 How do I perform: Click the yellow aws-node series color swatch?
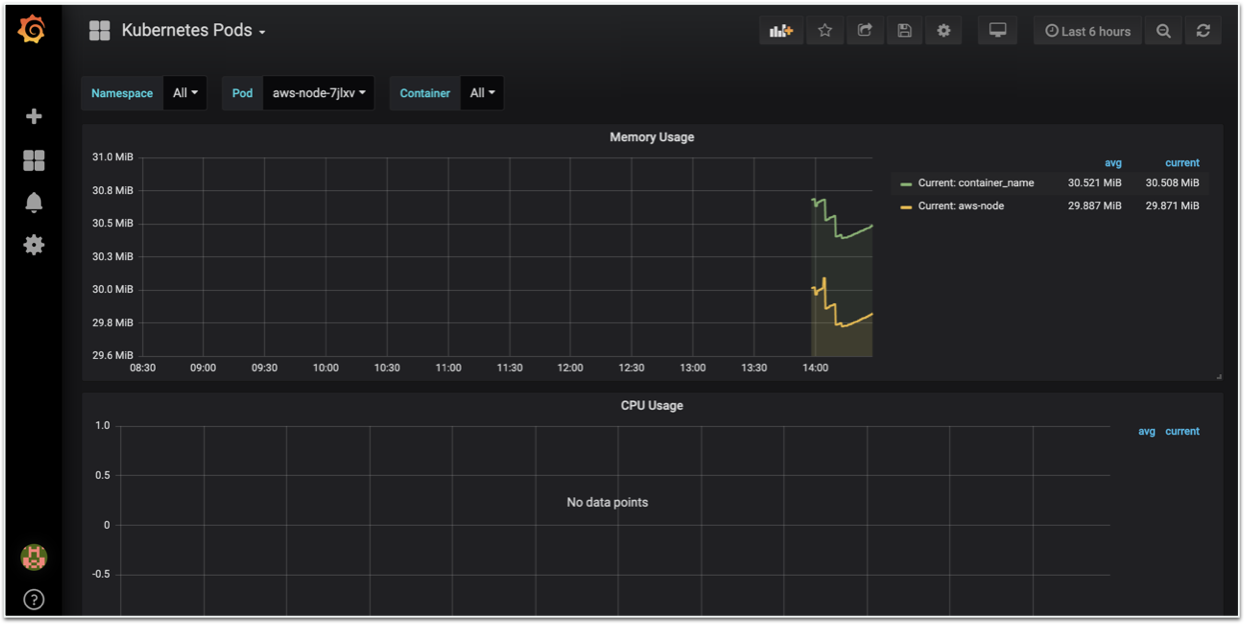click(906, 207)
